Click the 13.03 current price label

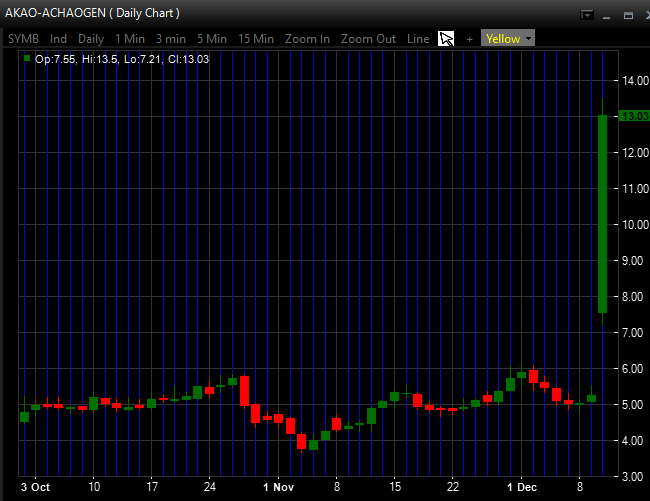coord(634,116)
